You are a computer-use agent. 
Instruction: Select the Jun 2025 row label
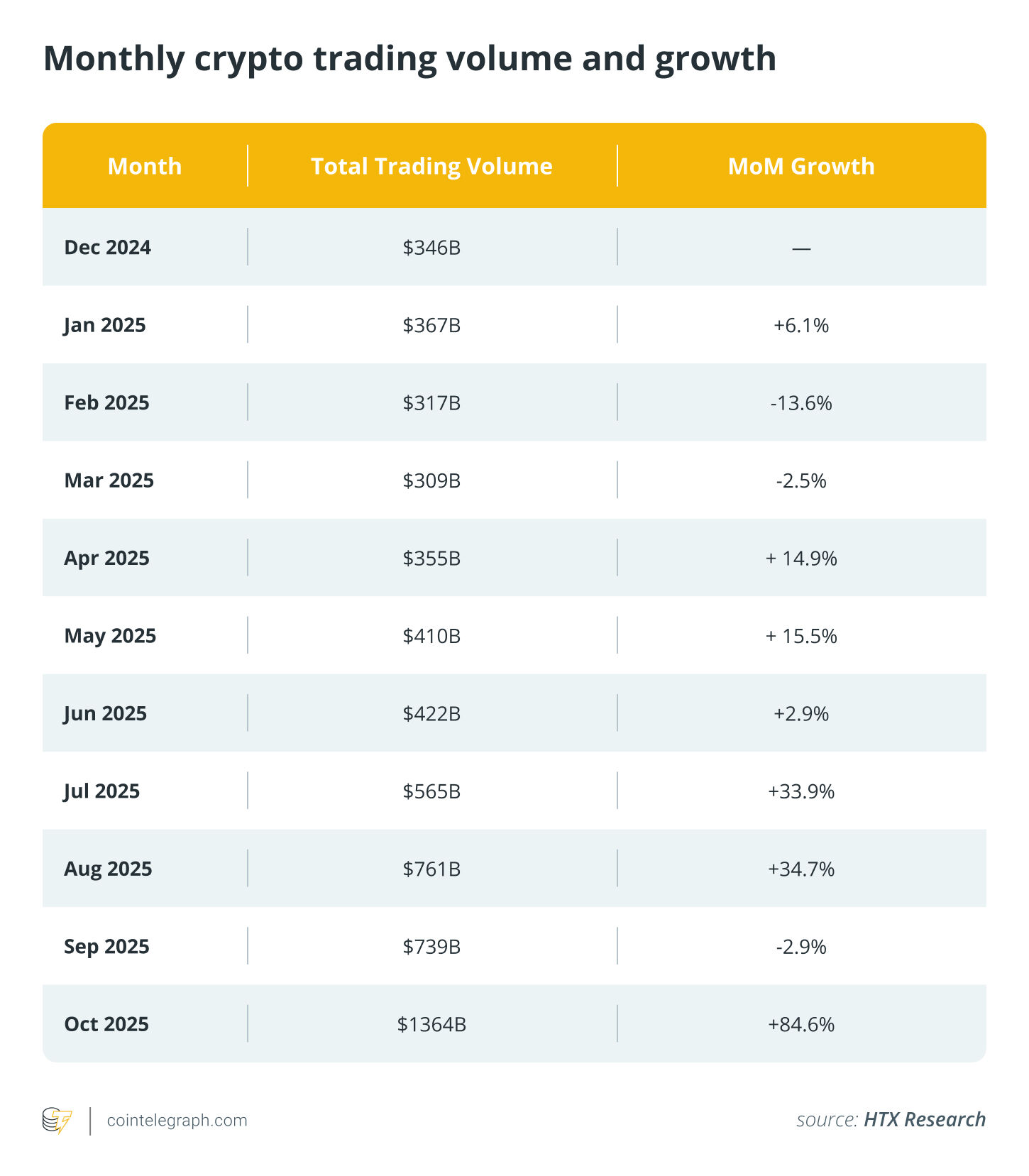click(105, 713)
